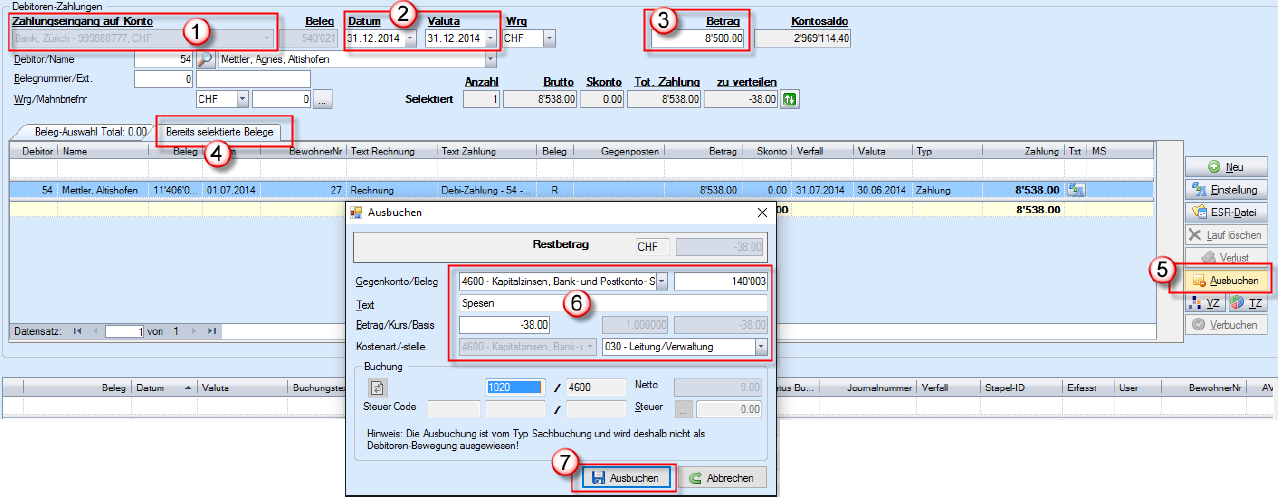Click the Abbrechen button in dialog

coord(724,478)
